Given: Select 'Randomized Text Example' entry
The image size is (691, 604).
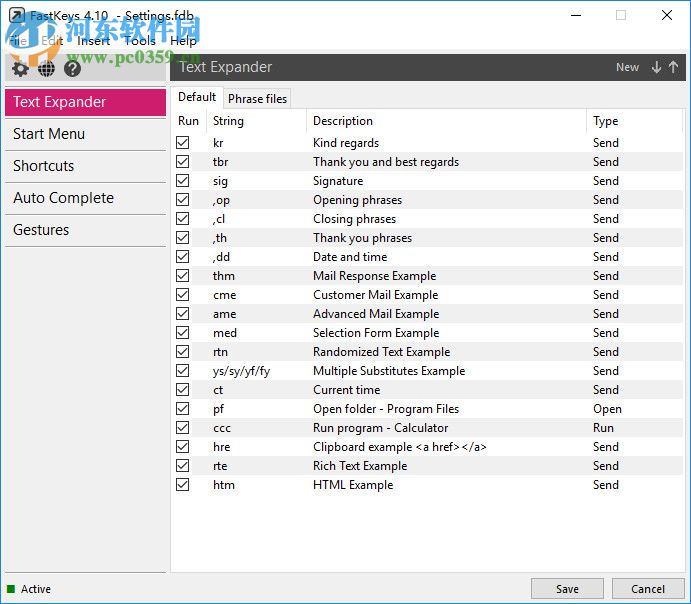Looking at the screenshot, I should [x=427, y=352].
